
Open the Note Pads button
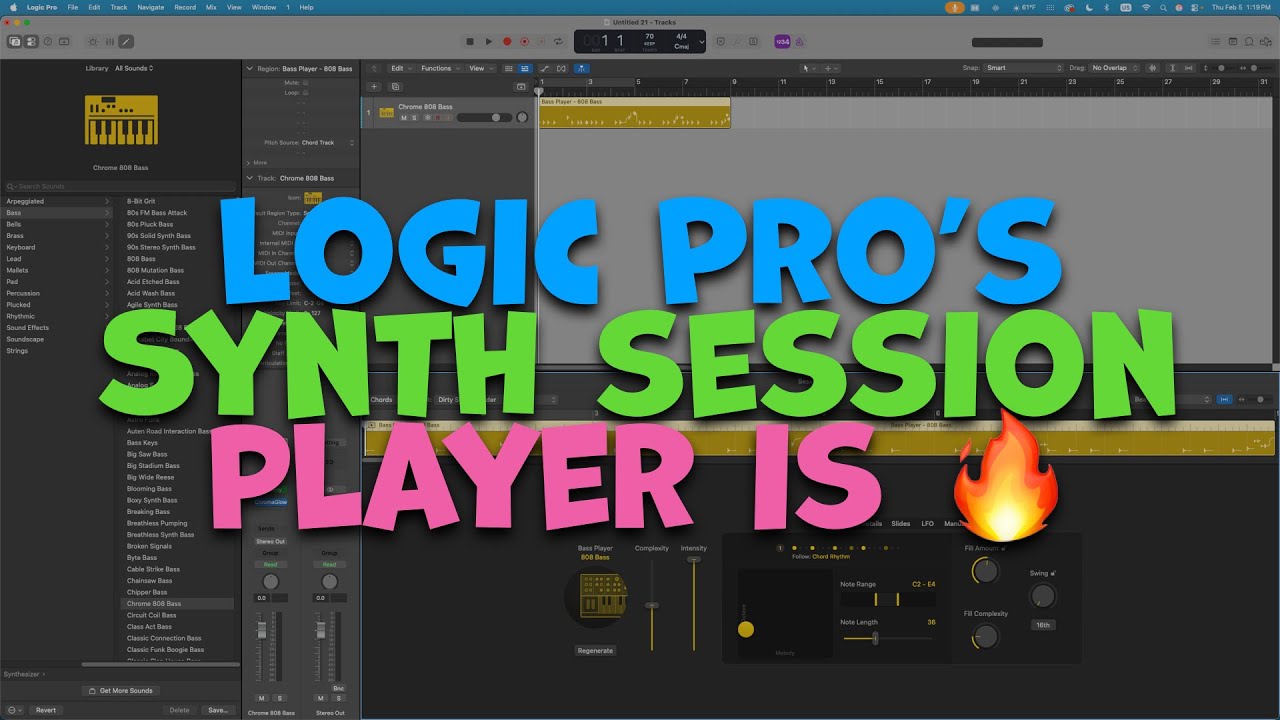pos(1232,41)
